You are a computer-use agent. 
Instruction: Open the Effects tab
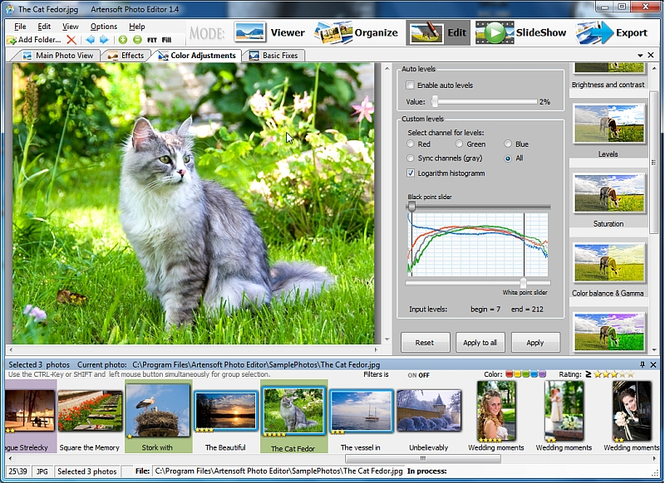[126, 56]
